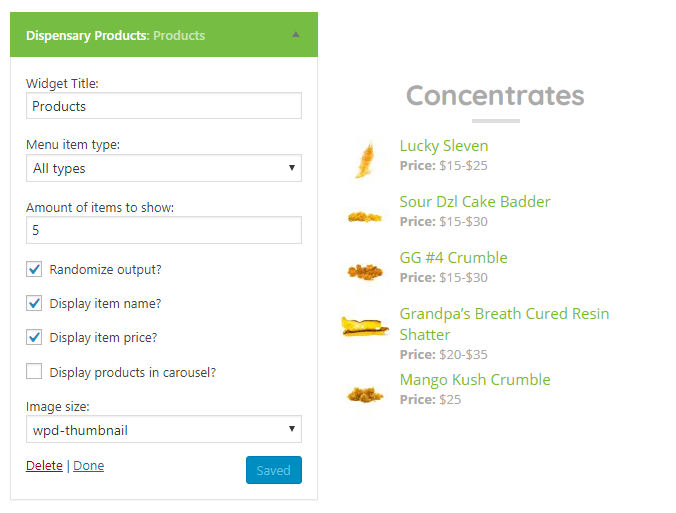Click the Done link
Screen dimensions: 676x513
pyautogui.click(x=89, y=466)
